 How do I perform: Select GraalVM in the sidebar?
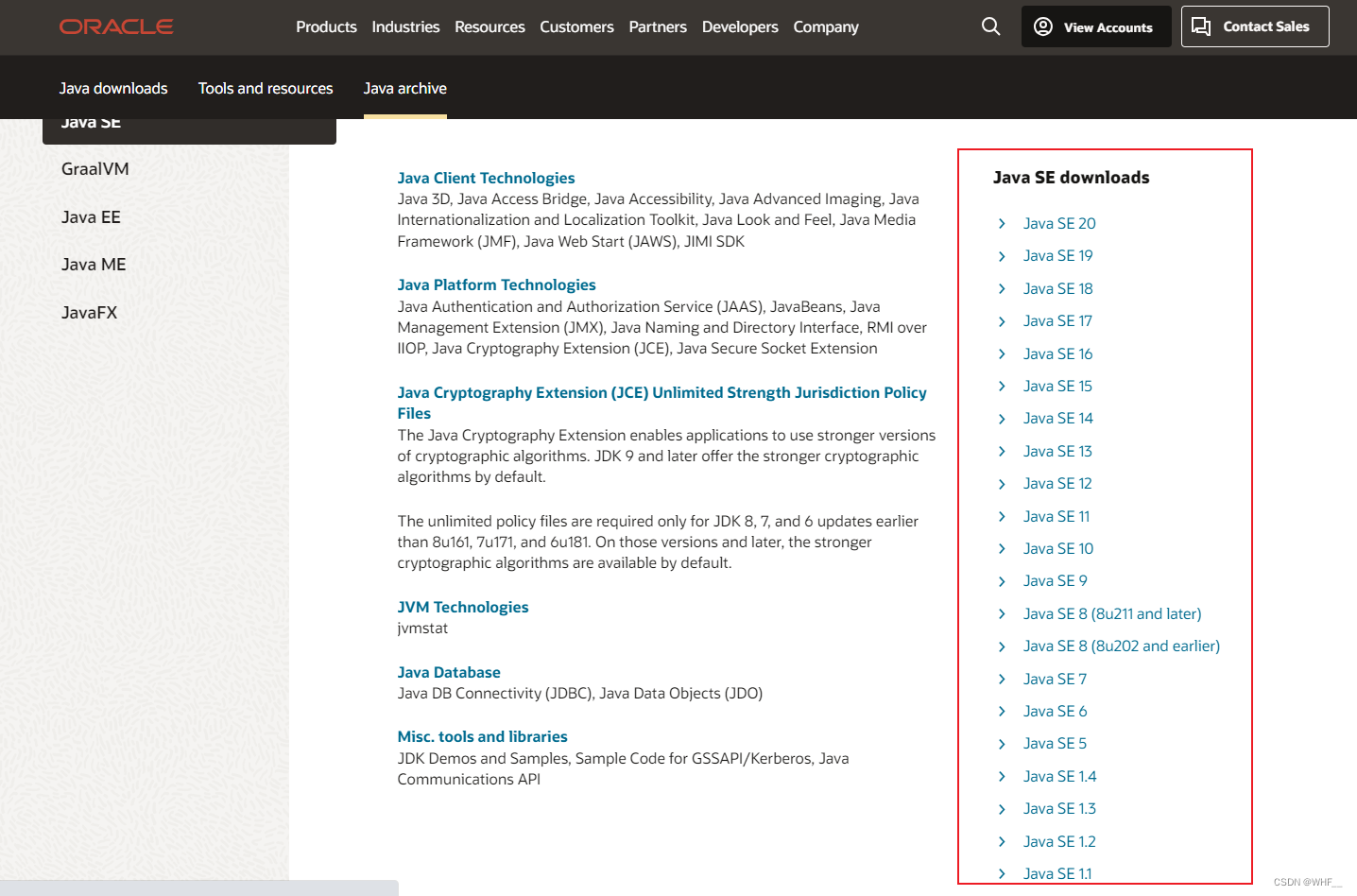(x=95, y=169)
